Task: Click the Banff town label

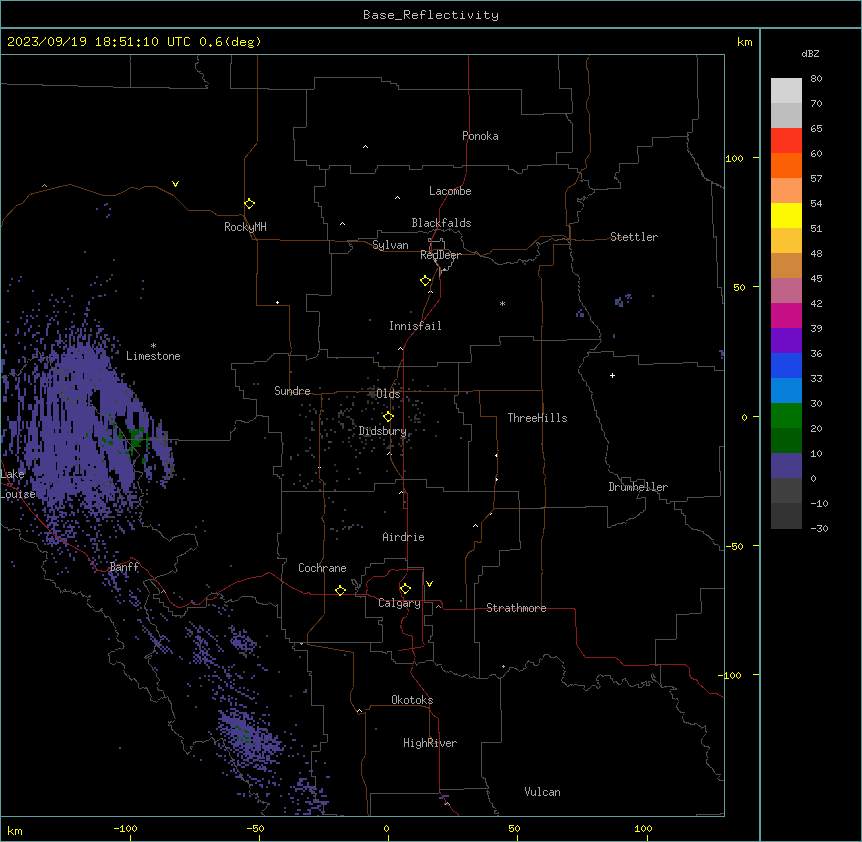Action: [124, 567]
